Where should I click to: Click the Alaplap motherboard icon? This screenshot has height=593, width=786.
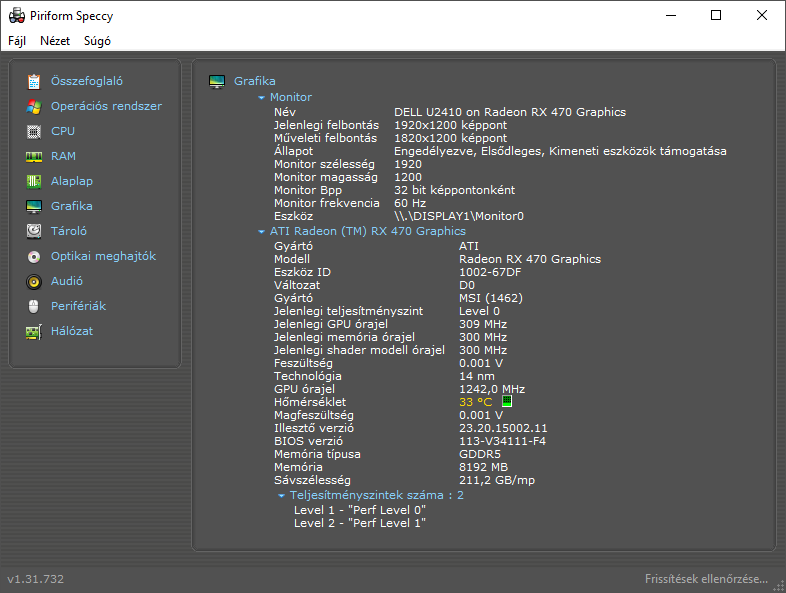[x=34, y=181]
